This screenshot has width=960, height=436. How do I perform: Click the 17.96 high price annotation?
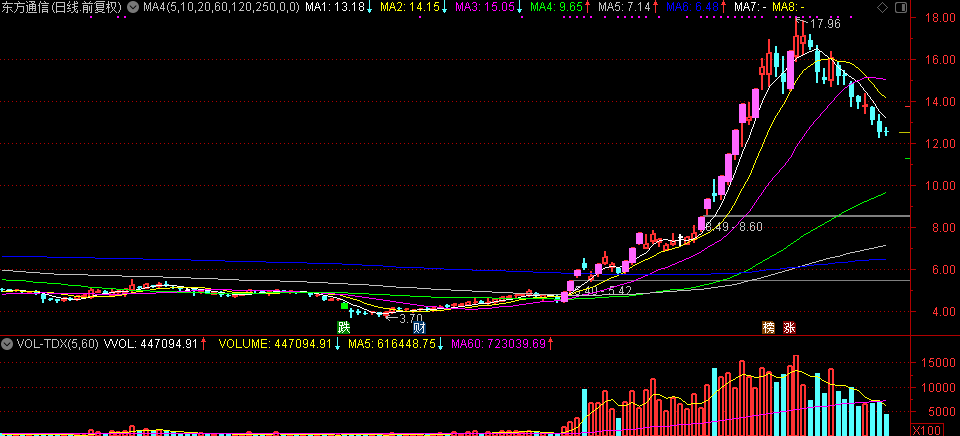coord(825,24)
